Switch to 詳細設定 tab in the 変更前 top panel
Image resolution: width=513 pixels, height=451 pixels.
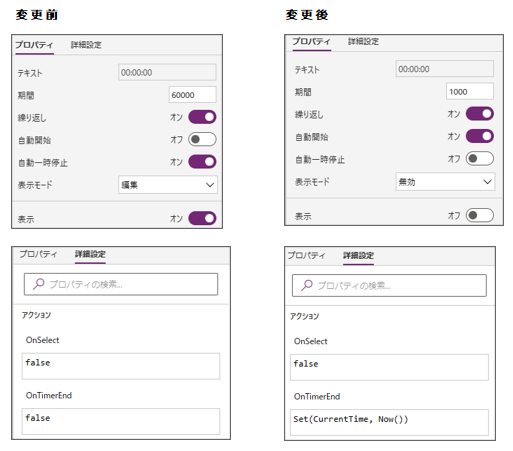tap(86, 45)
